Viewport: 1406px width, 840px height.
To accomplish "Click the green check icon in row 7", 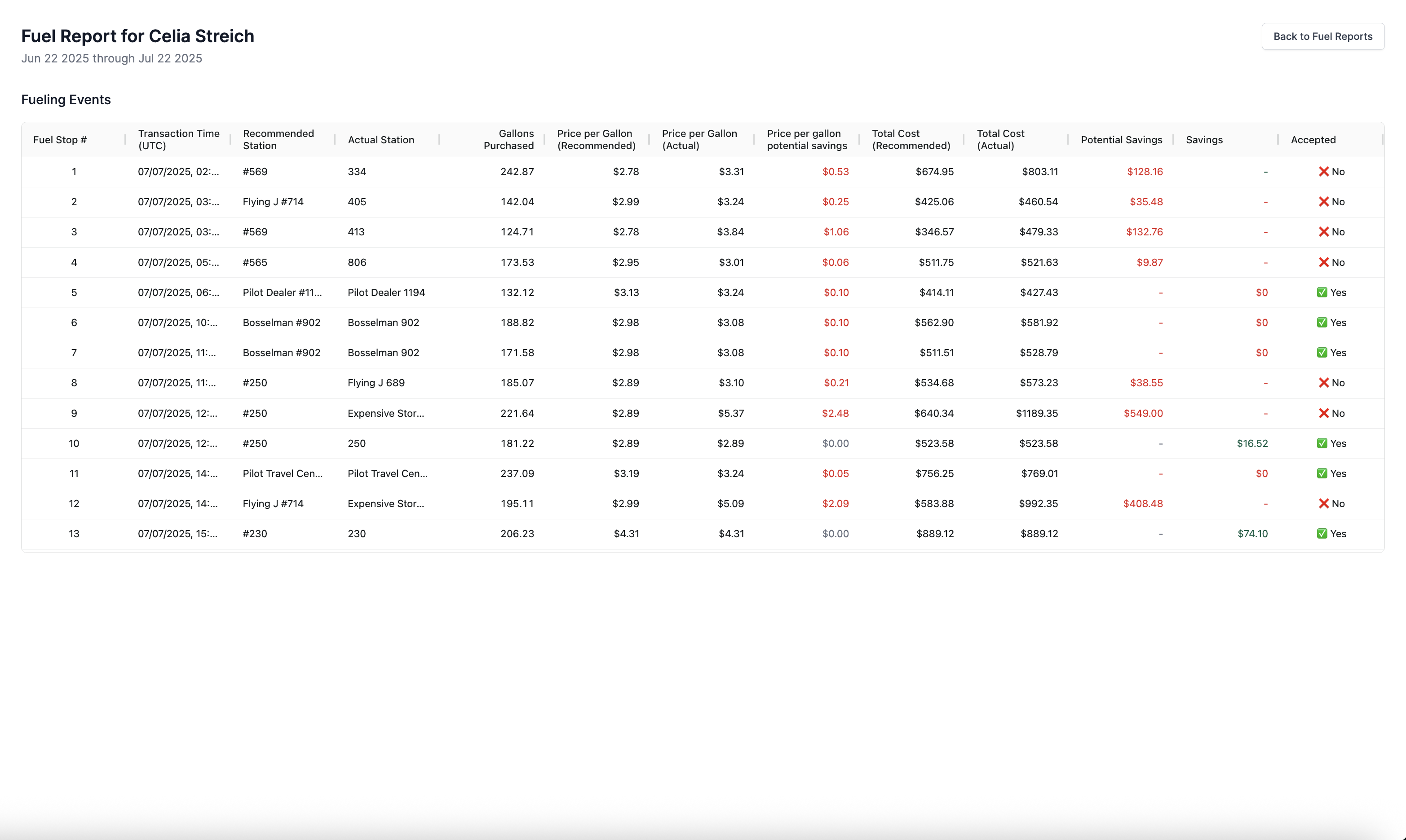I will 1322,353.
